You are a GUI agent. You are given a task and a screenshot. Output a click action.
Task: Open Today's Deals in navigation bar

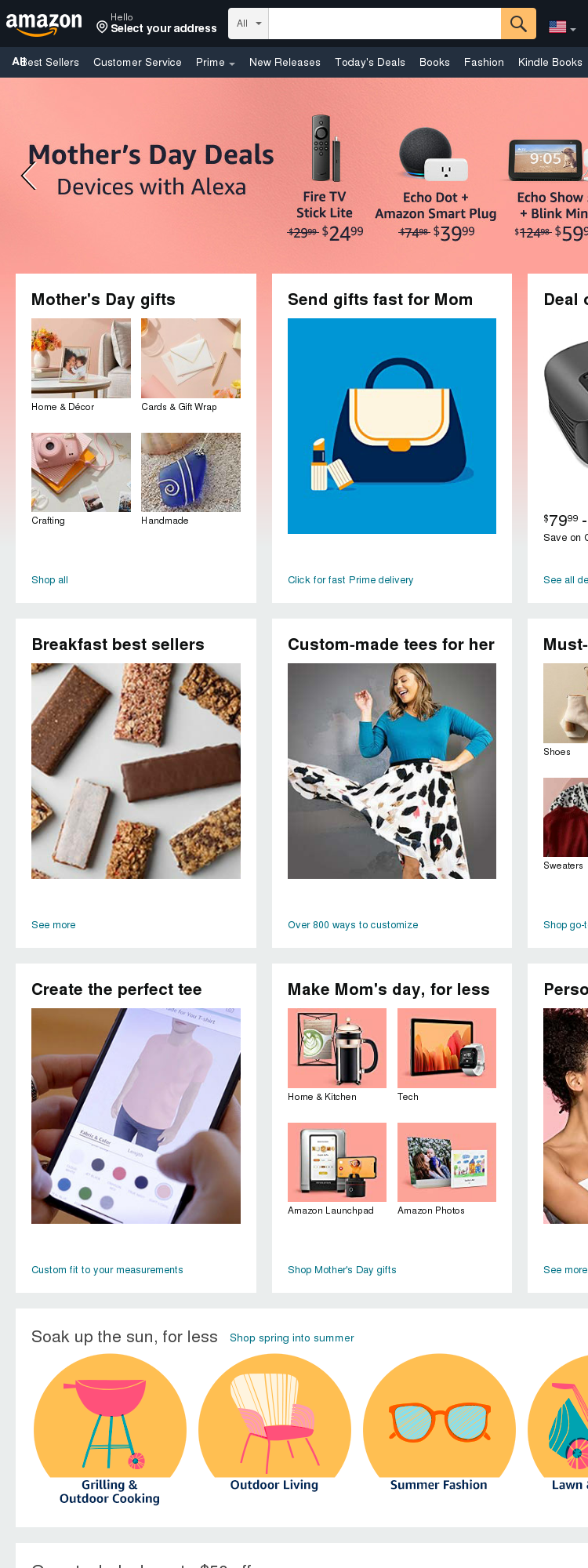tap(370, 62)
